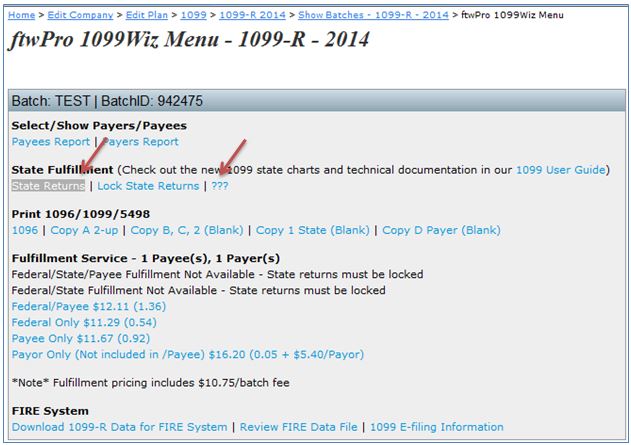Click the 'Select/Show Payers/Payees' heading

pyautogui.click(x=99, y=126)
